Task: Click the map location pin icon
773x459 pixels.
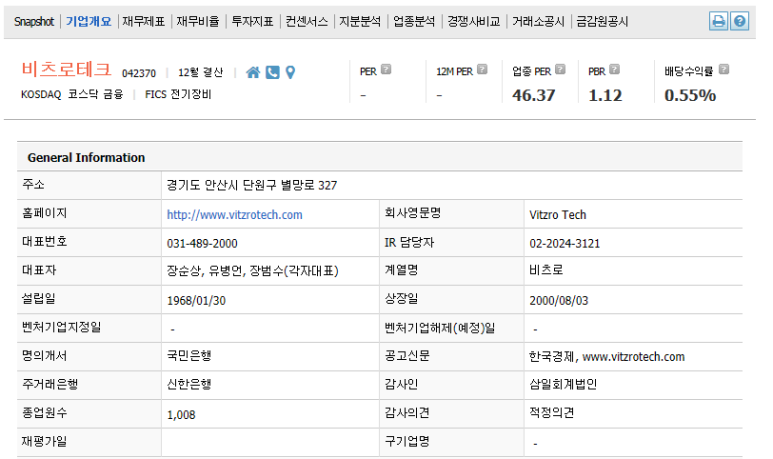Action: point(290,72)
